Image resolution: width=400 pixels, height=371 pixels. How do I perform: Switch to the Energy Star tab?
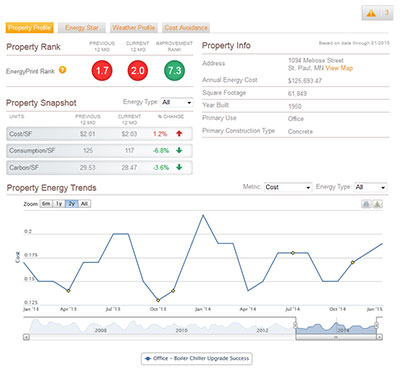pos(82,28)
